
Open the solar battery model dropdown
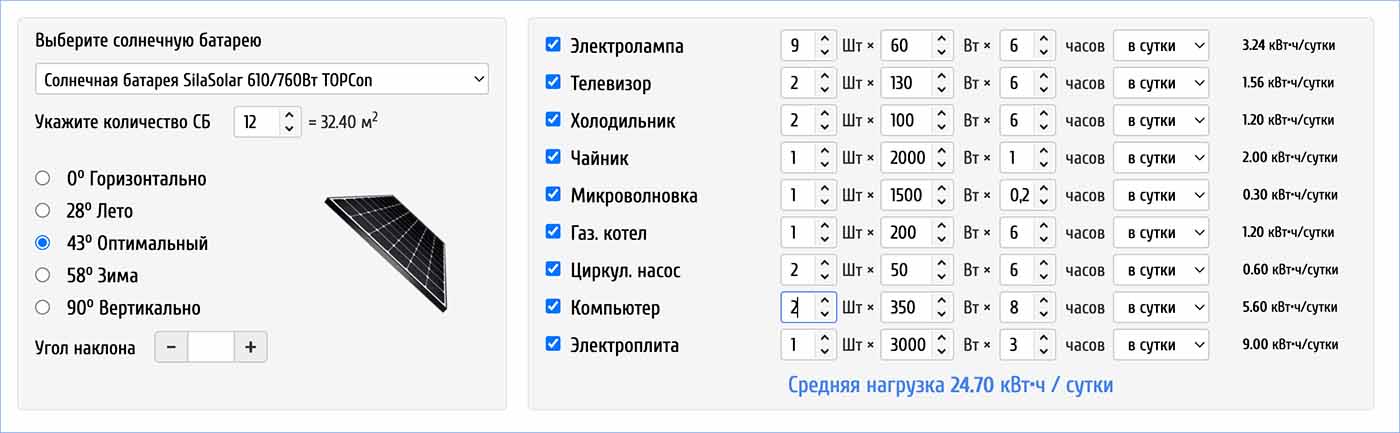tap(261, 79)
